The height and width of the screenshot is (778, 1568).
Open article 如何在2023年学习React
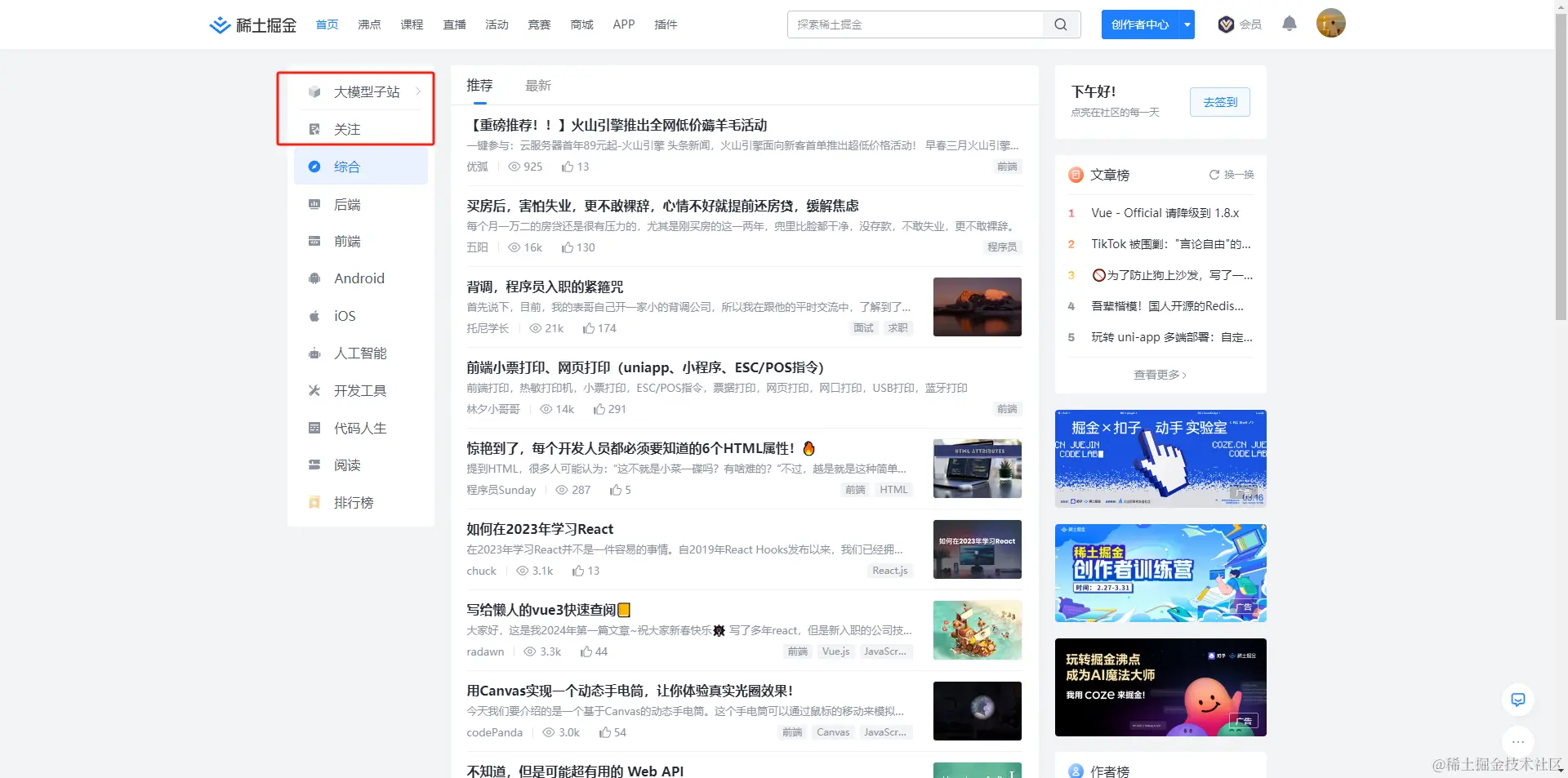tap(540, 529)
